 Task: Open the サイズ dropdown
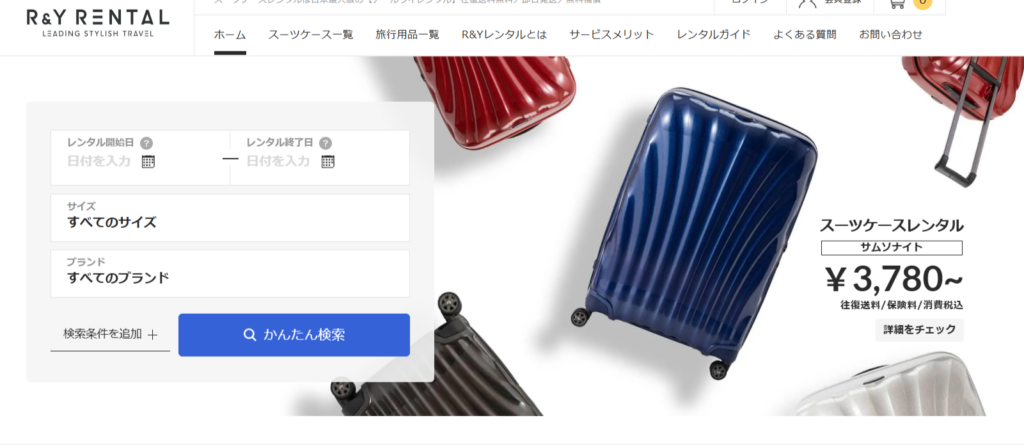(230, 218)
